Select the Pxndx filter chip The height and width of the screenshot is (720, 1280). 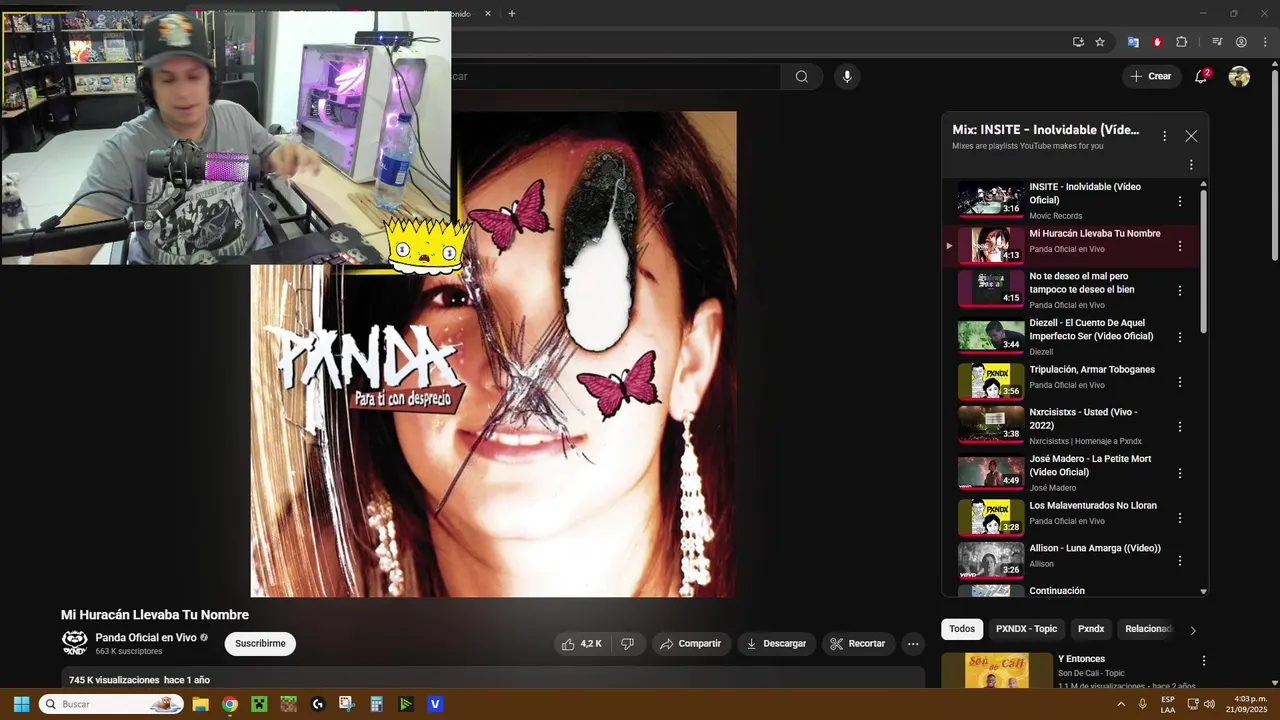(1091, 629)
